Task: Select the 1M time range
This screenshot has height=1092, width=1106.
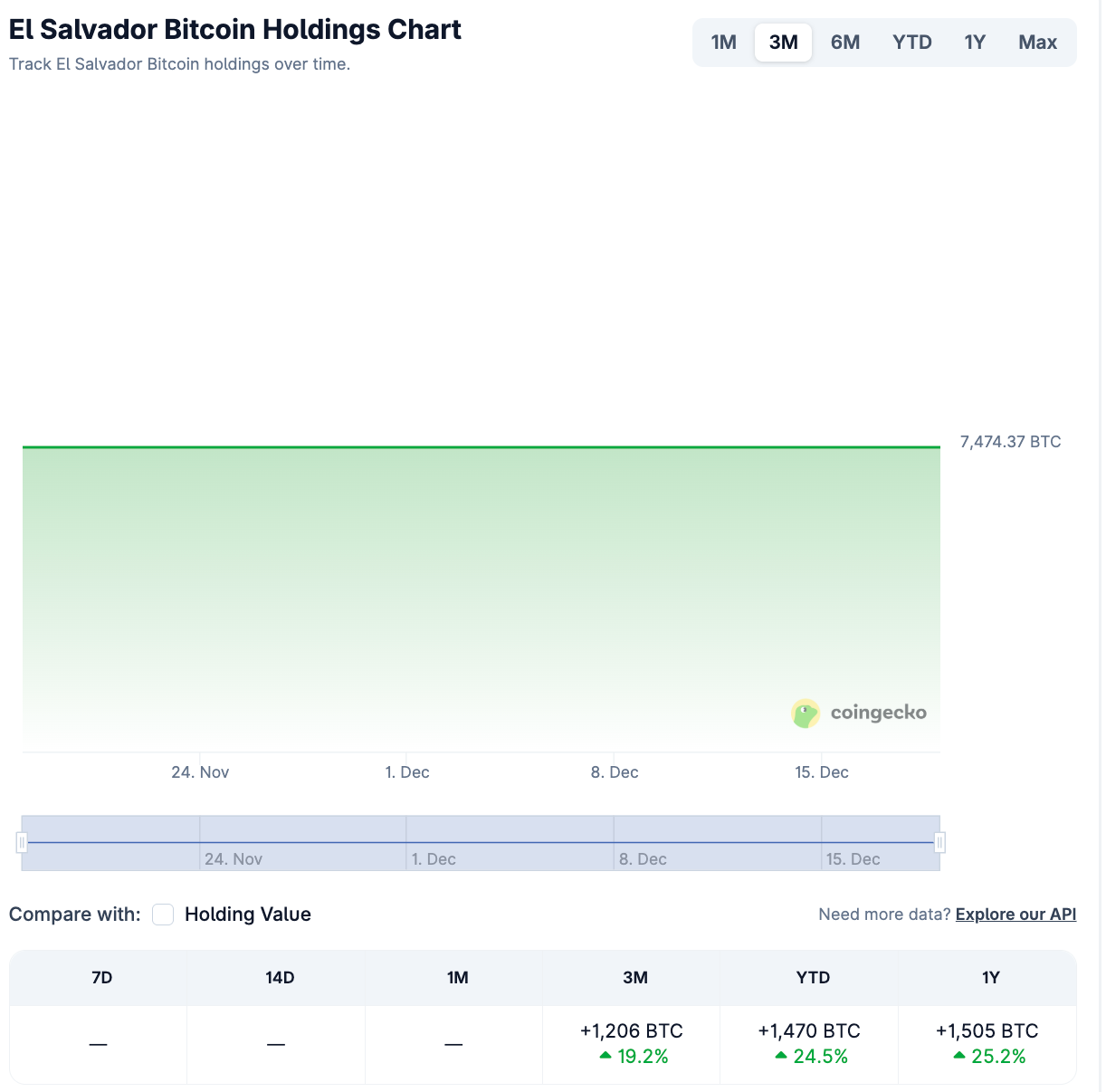Action: (x=723, y=42)
